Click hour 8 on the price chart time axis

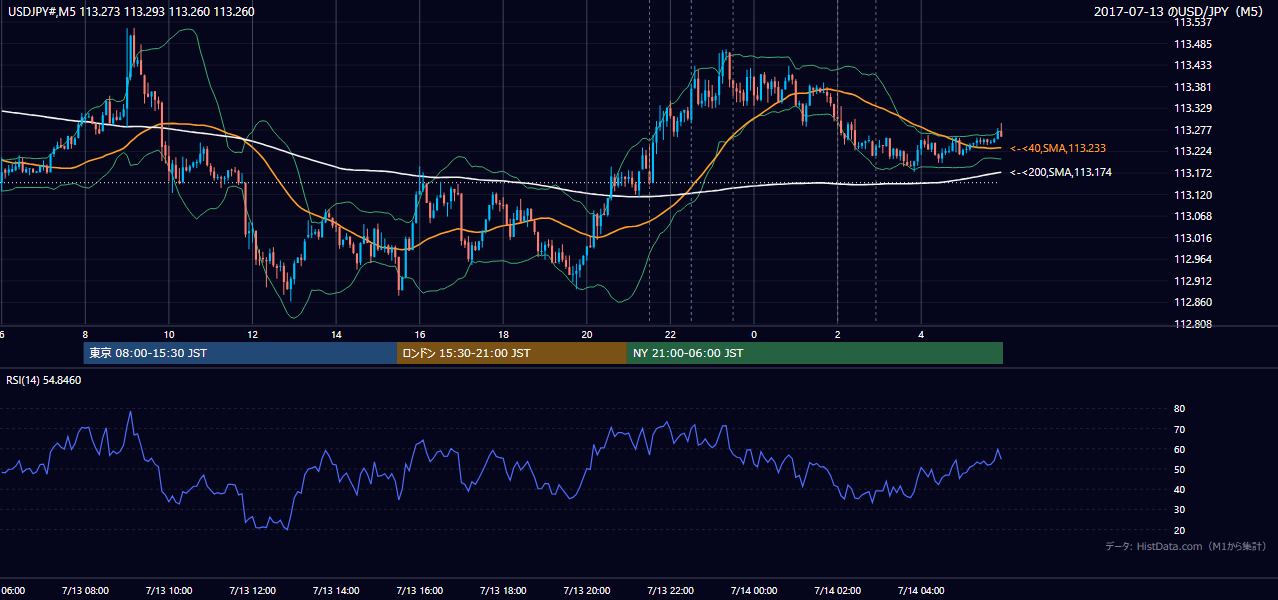85,334
